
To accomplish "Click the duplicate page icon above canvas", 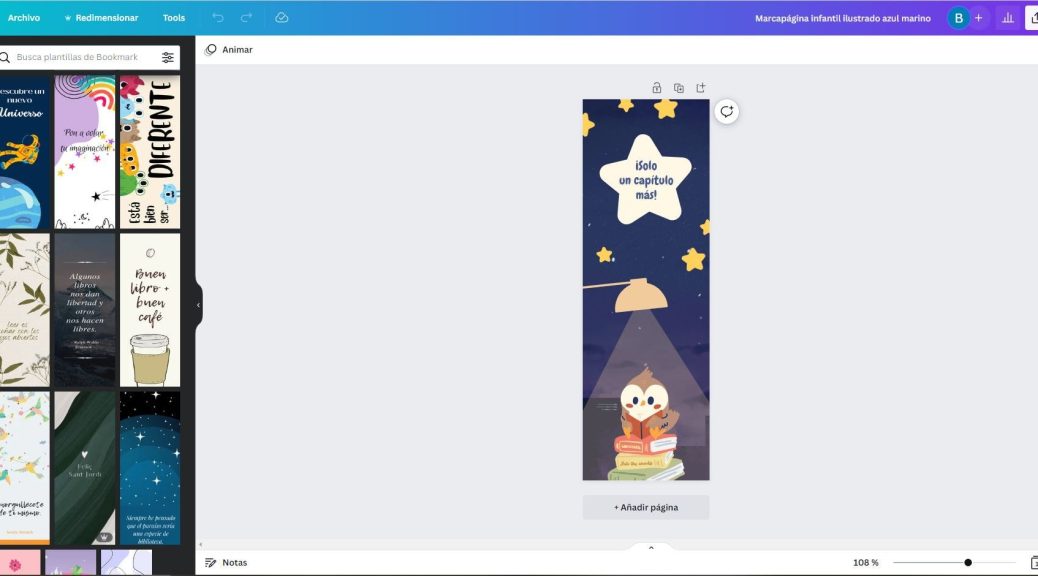I will pos(679,88).
